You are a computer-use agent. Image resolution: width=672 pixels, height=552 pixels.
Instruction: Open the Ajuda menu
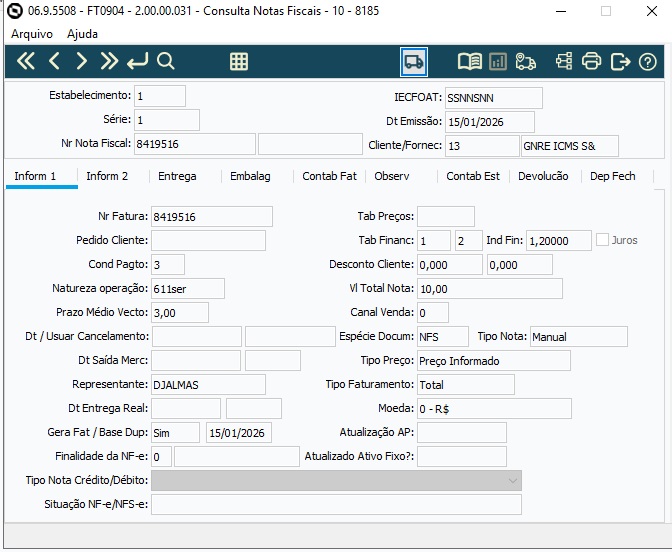(x=82, y=34)
